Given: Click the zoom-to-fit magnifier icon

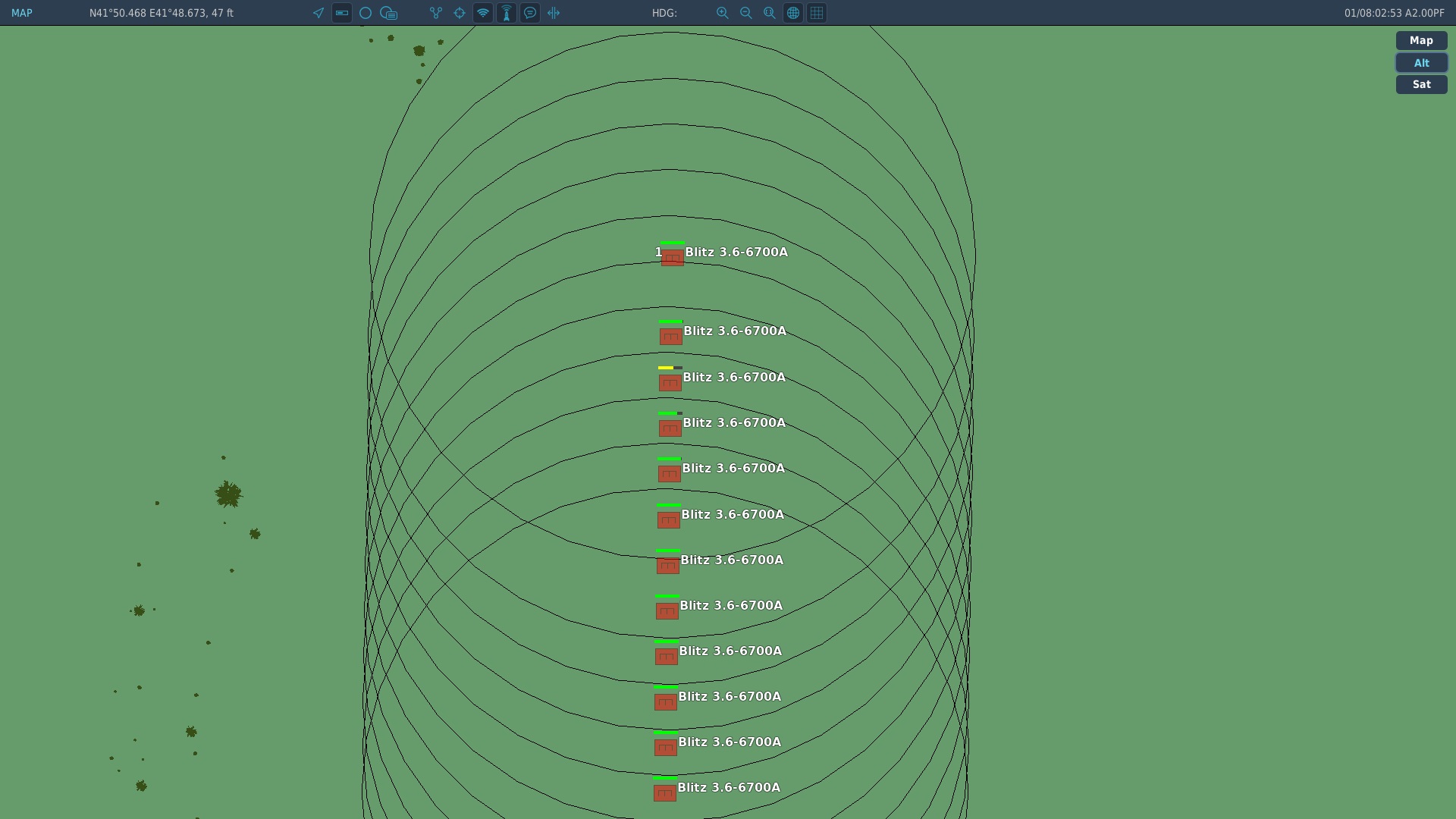Looking at the screenshot, I should tap(770, 13).
